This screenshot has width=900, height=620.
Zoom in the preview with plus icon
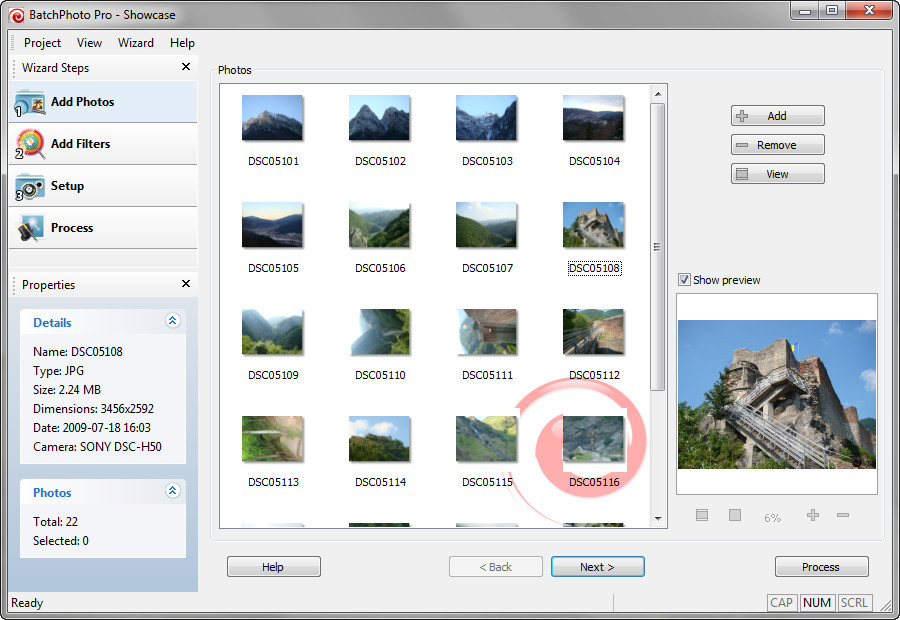click(813, 515)
